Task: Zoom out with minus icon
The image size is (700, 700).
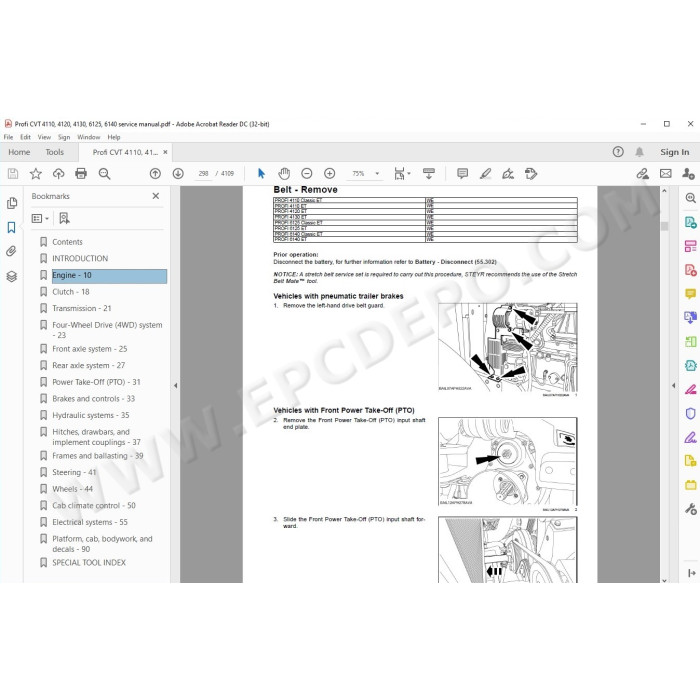Action: 307,174
